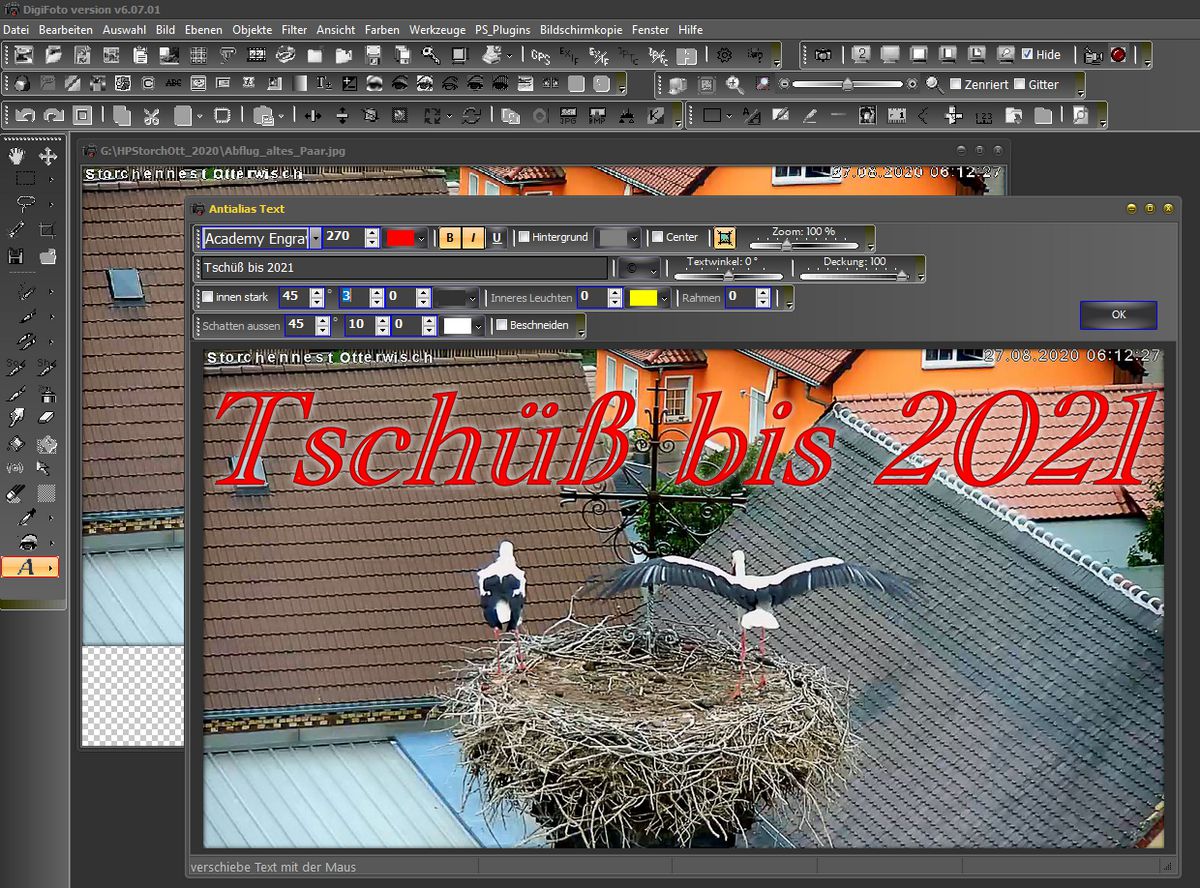This screenshot has width=1200, height=888.
Task: Enable the Hintergrund checkbox
Action: tap(524, 238)
